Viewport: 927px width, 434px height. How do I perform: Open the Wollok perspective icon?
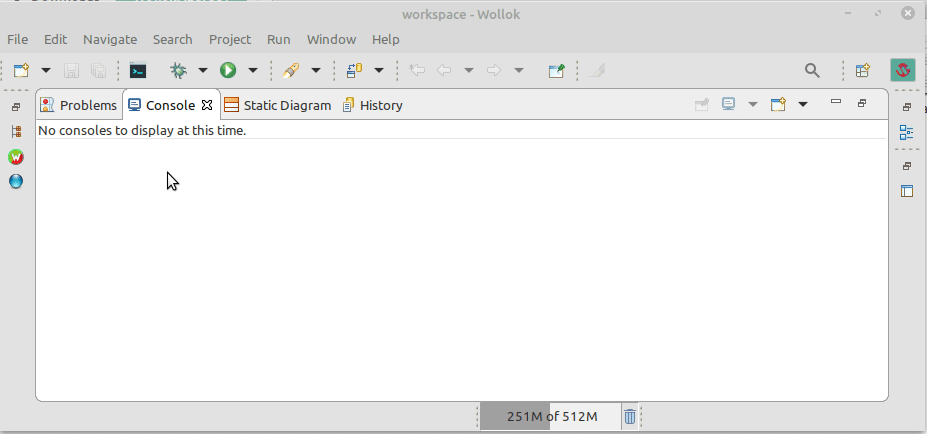(x=903, y=70)
